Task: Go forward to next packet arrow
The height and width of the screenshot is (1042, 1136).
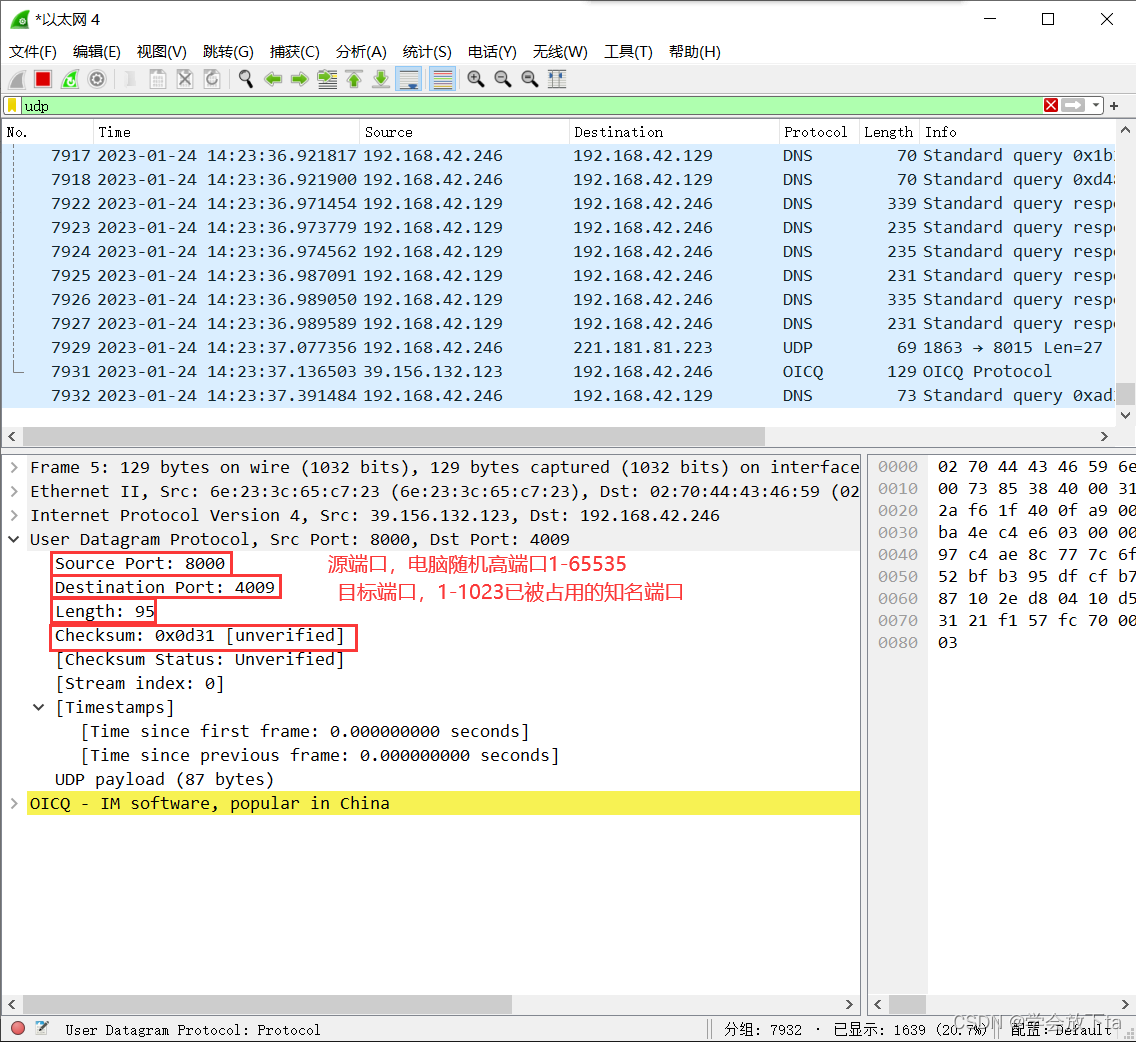Action: pyautogui.click(x=299, y=79)
